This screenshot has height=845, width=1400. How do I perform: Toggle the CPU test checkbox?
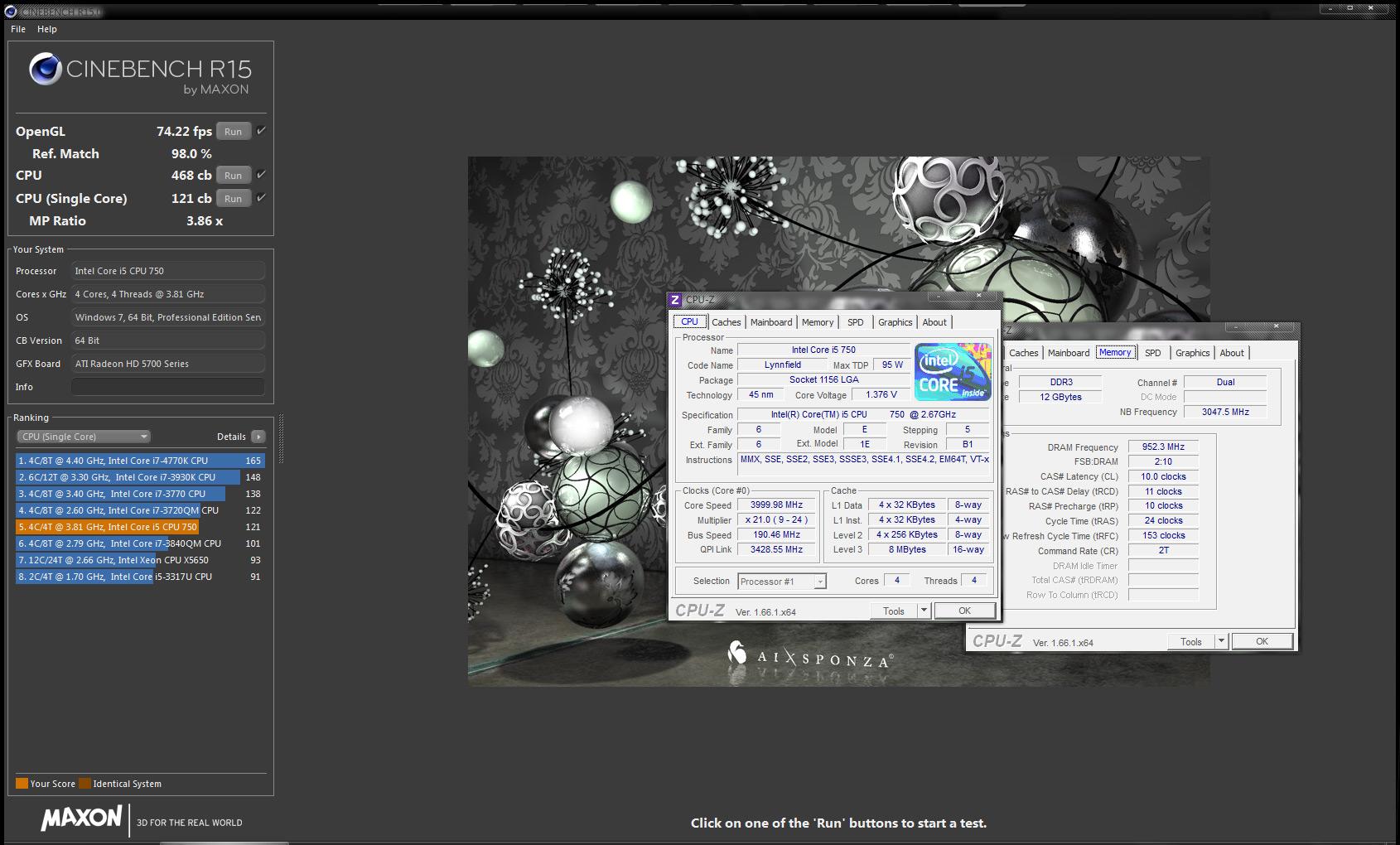(x=261, y=174)
